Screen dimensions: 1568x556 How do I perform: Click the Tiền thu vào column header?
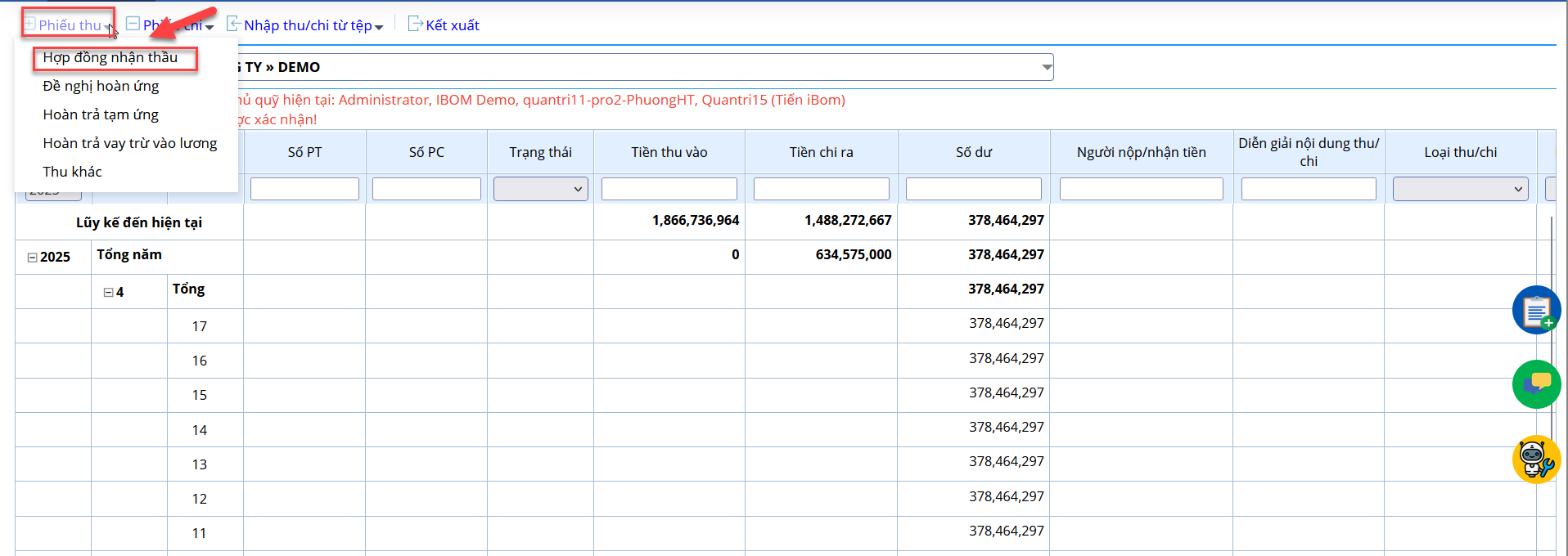(x=669, y=152)
